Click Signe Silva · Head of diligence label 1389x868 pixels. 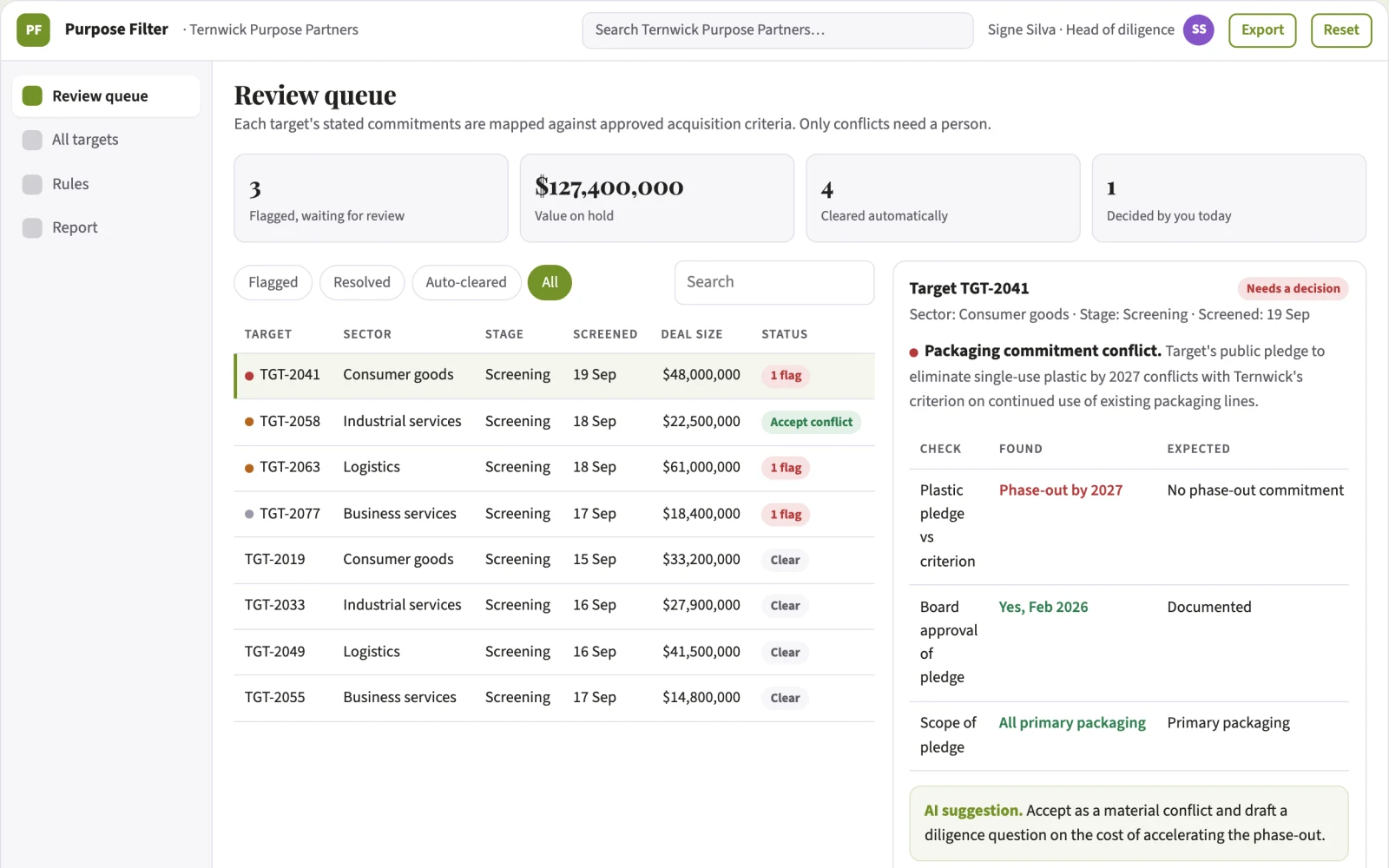[x=1081, y=30]
